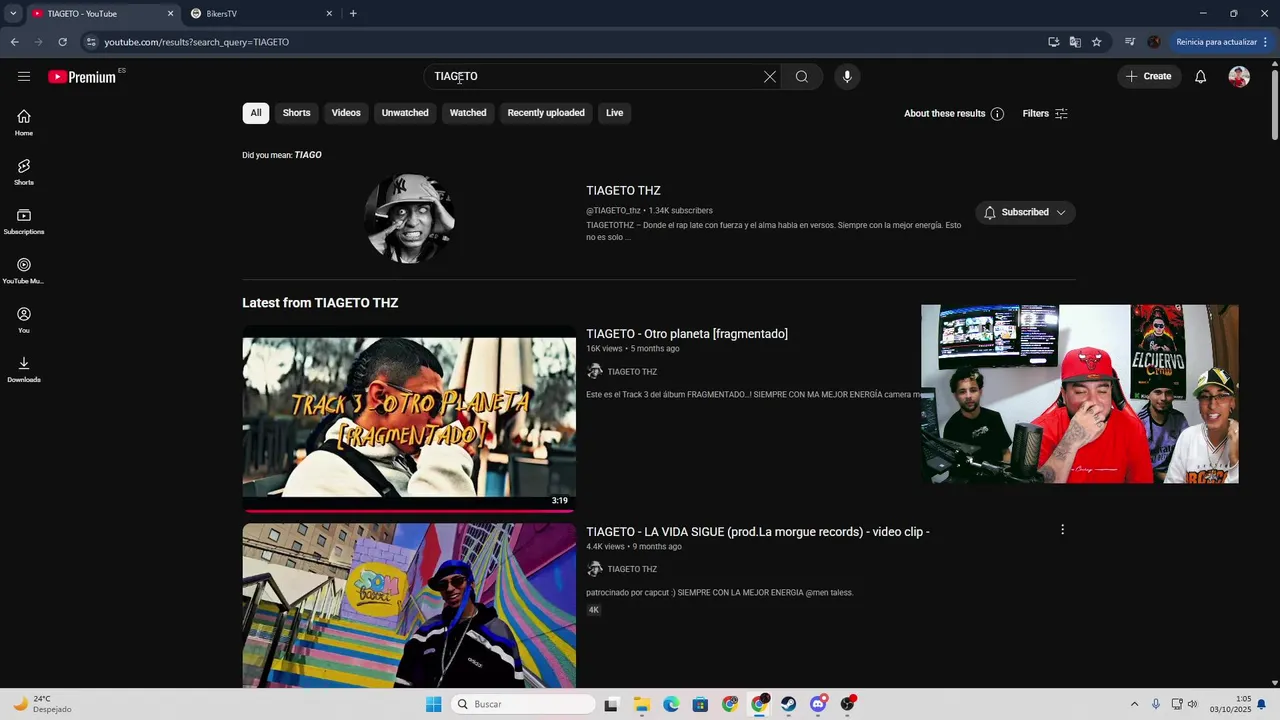View site information icon in address bar
This screenshot has width=1280, height=720.
click(x=91, y=42)
